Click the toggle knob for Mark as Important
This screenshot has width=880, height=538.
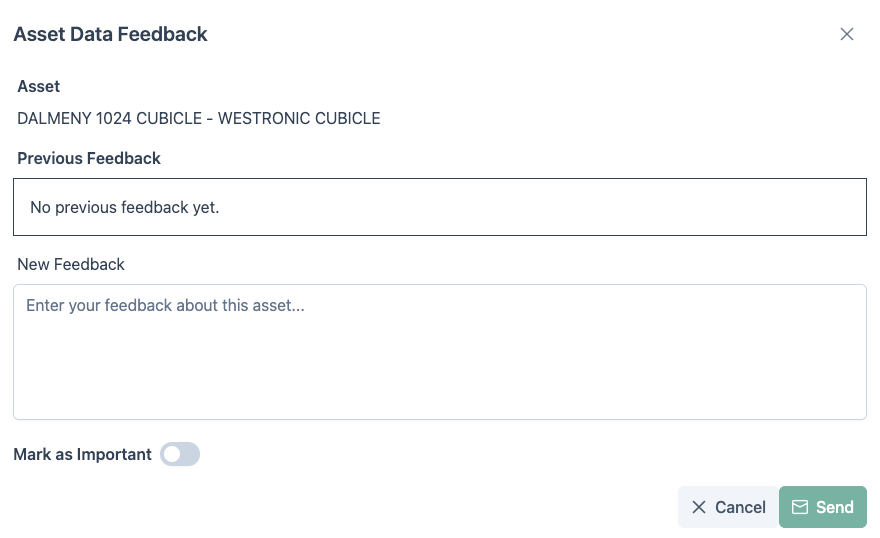172,455
